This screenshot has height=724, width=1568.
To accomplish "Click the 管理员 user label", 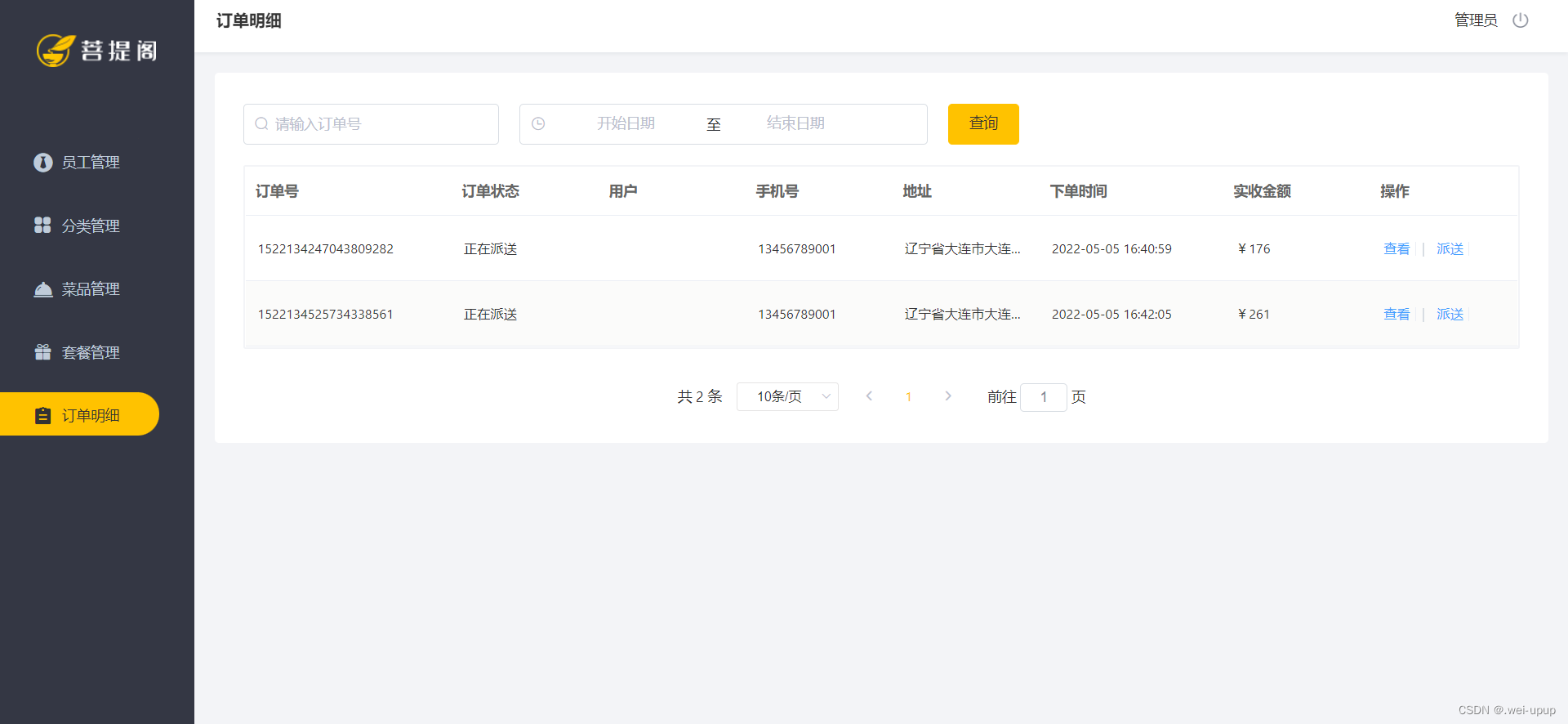I will click(1476, 20).
